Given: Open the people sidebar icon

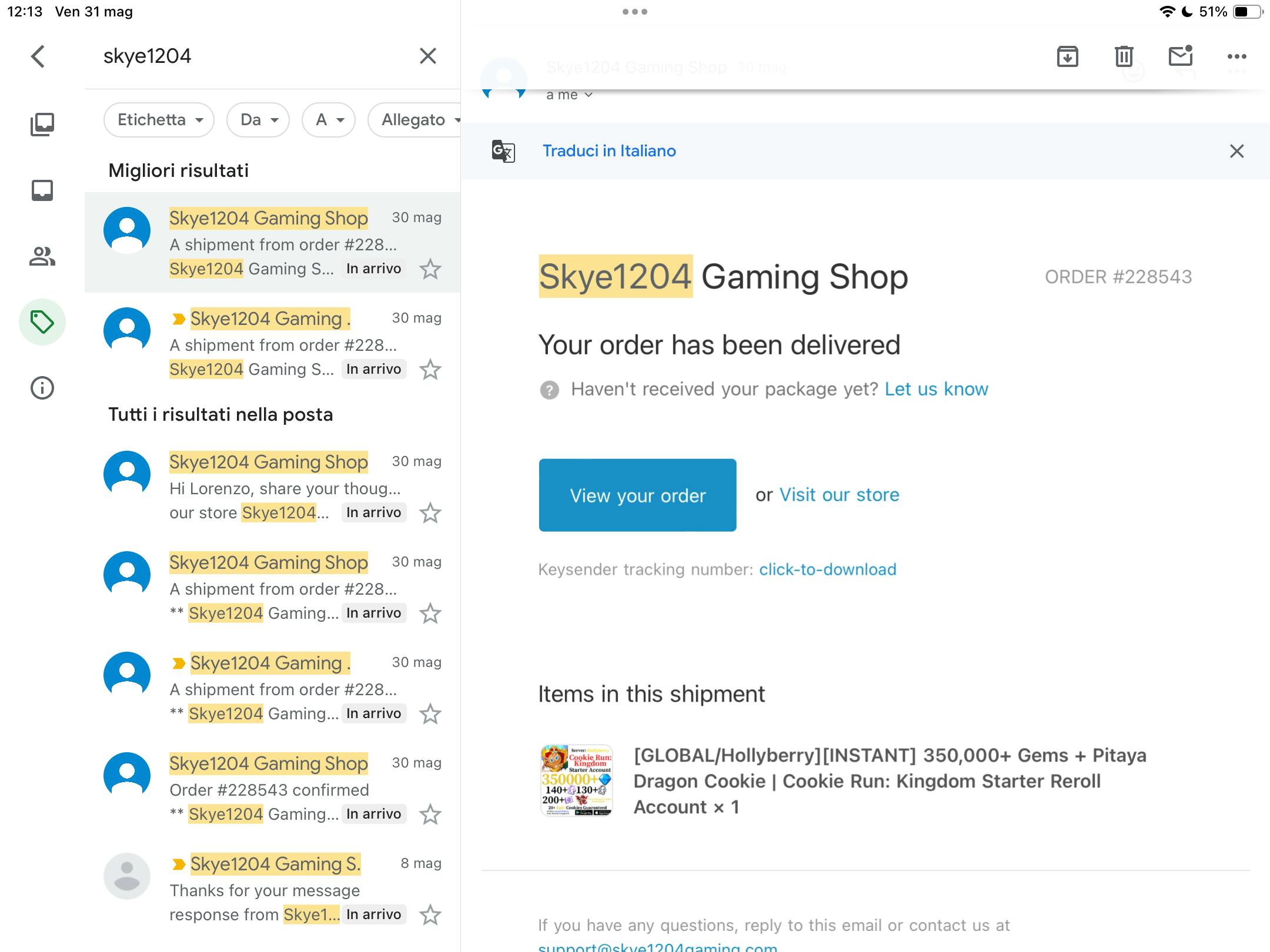Looking at the screenshot, I should click(42, 256).
